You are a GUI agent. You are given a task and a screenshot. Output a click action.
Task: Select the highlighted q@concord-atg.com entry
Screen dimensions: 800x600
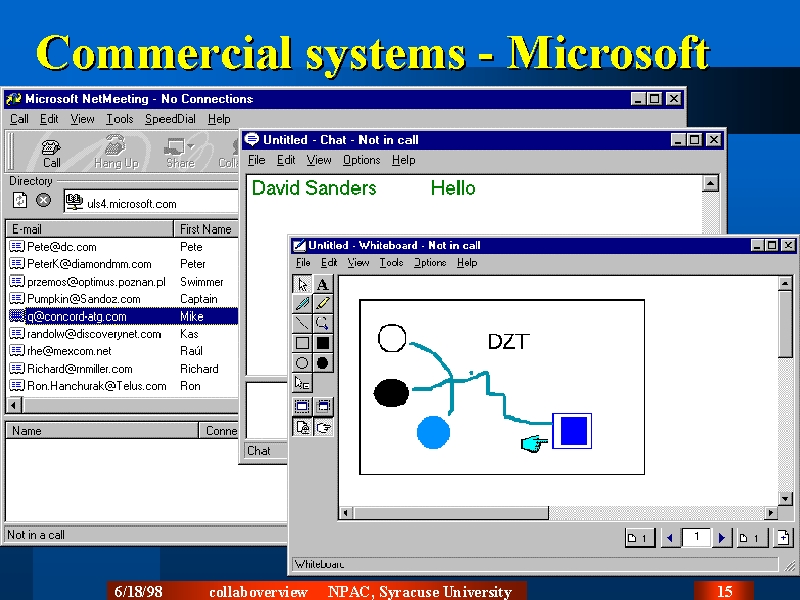(122, 316)
